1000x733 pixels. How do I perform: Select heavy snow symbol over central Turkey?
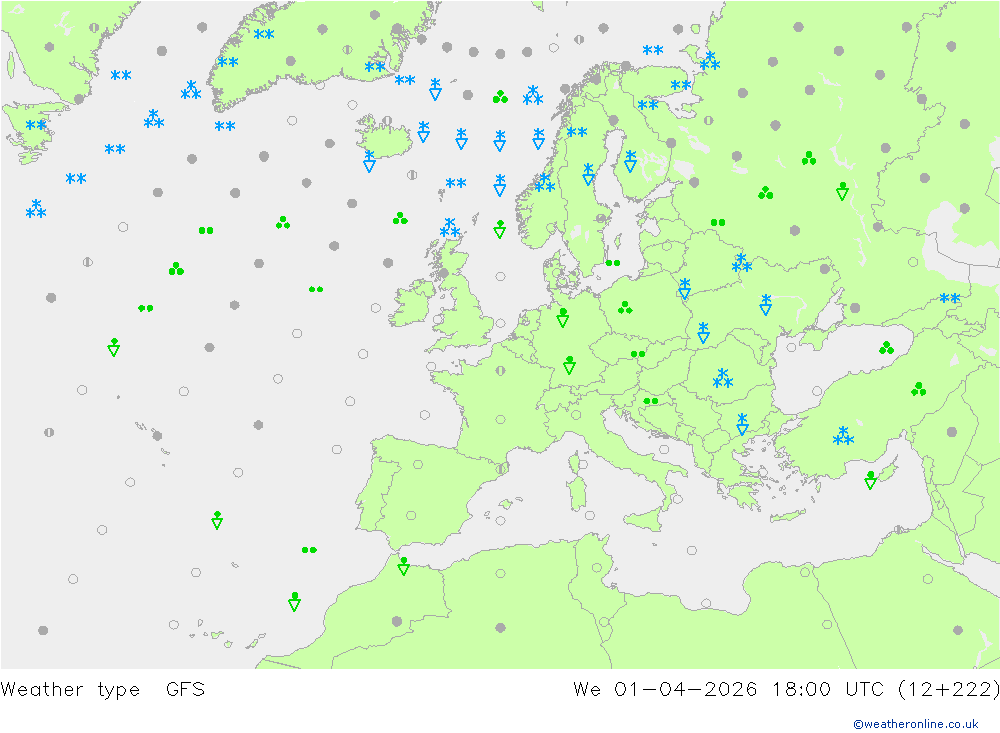tap(843, 436)
